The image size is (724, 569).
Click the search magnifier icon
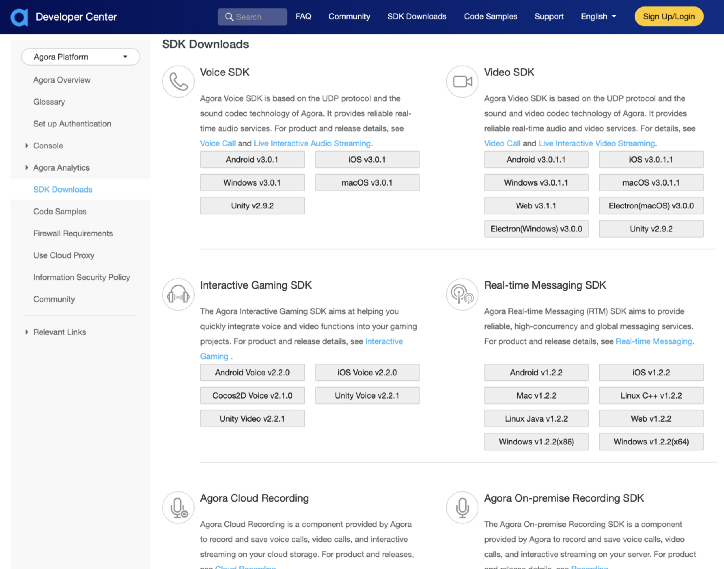click(229, 17)
